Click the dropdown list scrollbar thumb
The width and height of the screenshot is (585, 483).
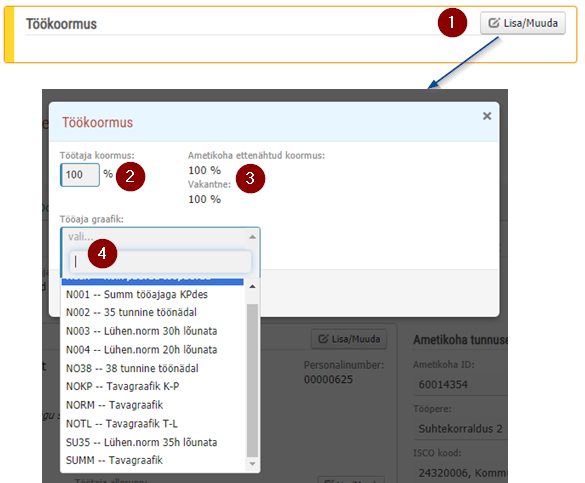point(253,380)
